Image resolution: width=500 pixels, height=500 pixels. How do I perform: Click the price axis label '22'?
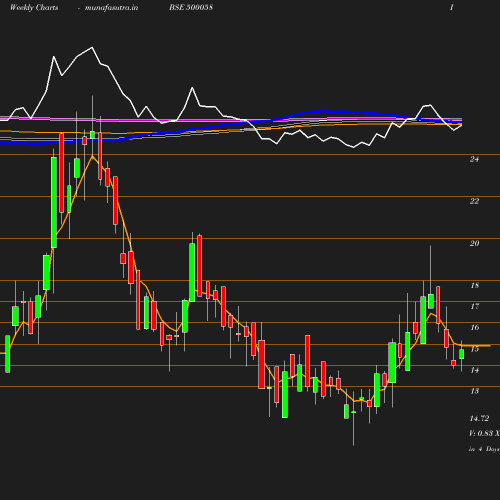(474, 201)
